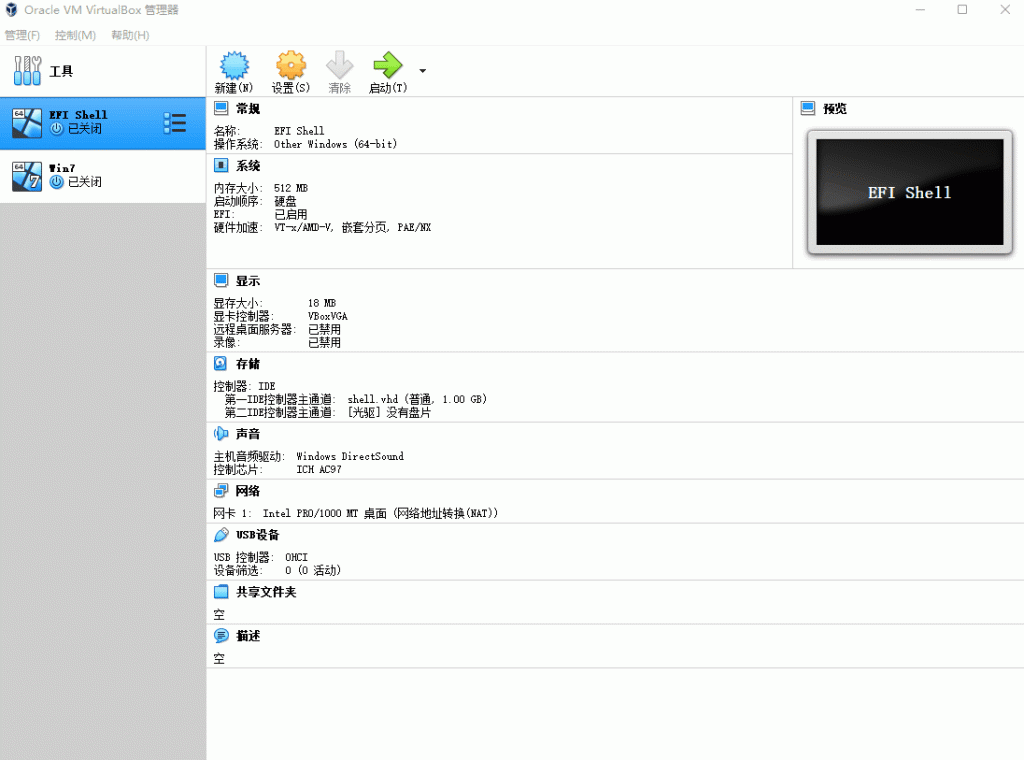Open the 显示 (Display) section header
Screen dimensions: 1024x760
click(247, 281)
